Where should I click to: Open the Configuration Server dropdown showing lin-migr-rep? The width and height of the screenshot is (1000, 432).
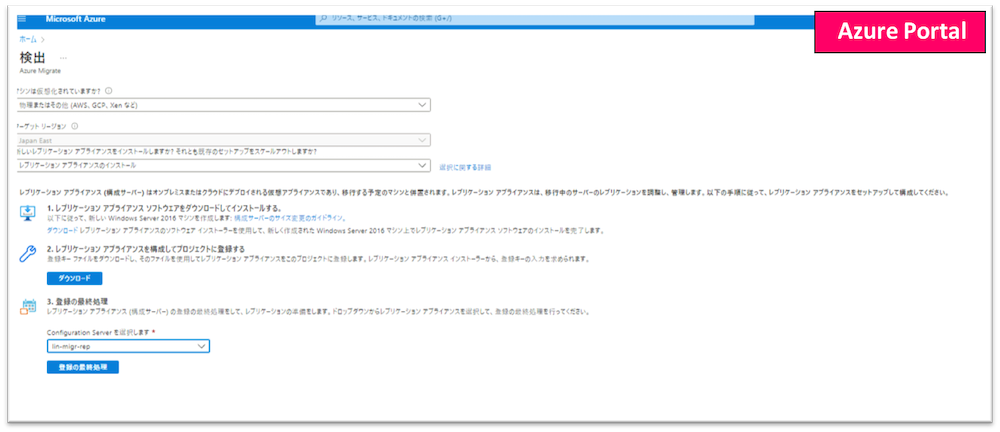(128, 346)
